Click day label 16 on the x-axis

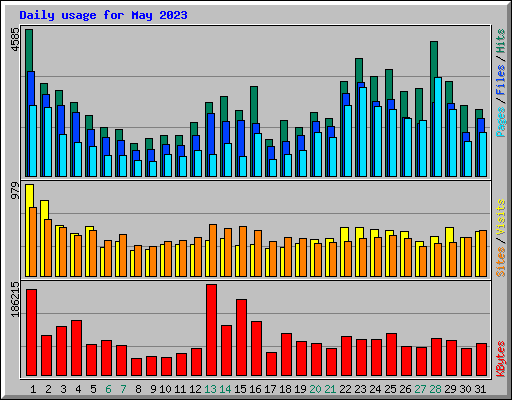(x=255, y=389)
